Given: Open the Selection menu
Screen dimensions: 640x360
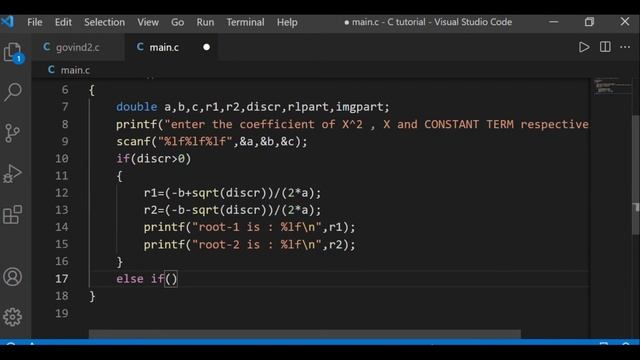Looking at the screenshot, I should pyautogui.click(x=104, y=22).
